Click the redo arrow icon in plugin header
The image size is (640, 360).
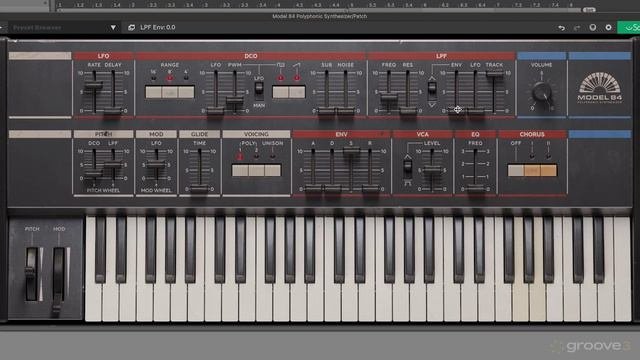pos(577,28)
